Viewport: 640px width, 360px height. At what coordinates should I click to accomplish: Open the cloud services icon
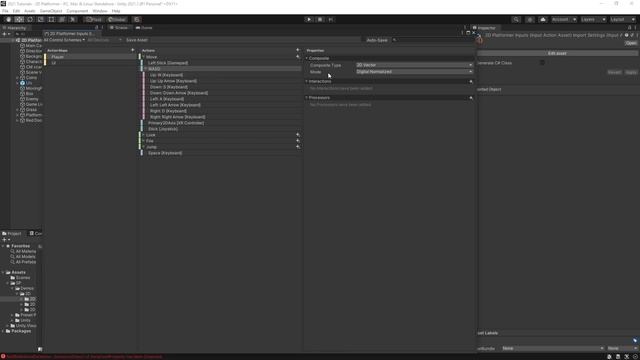coord(543,20)
